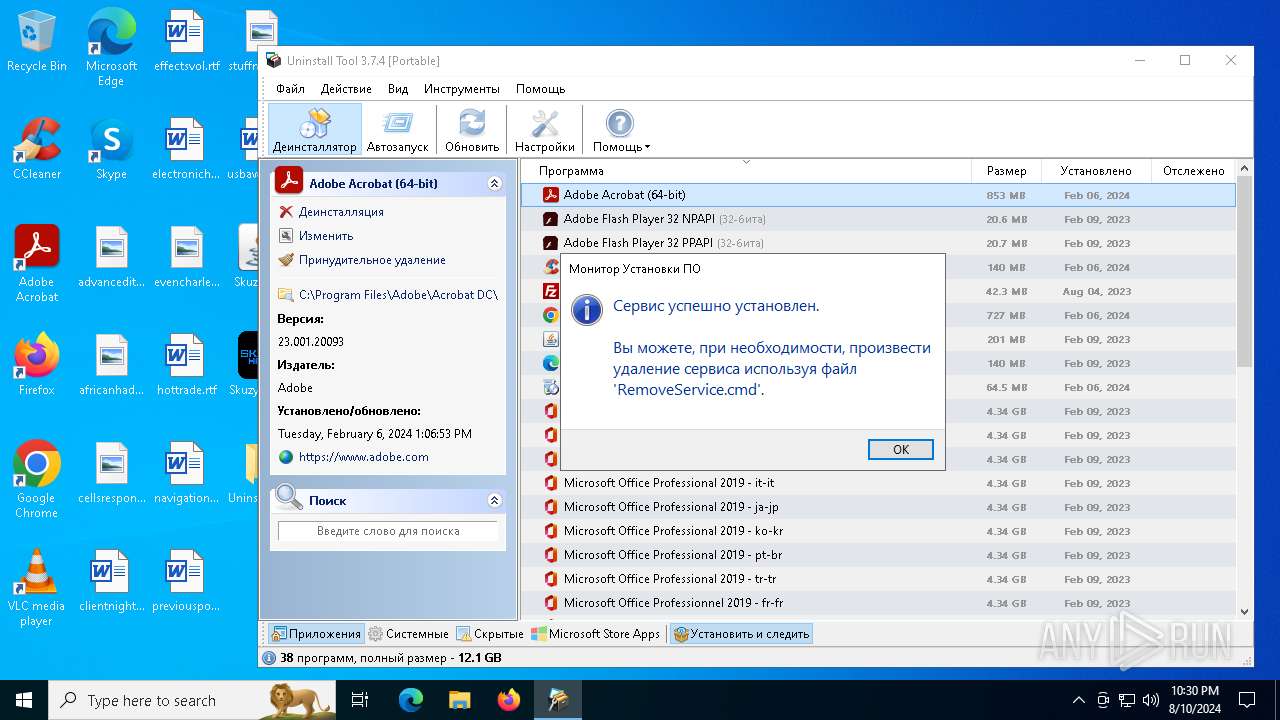Open the https://www.adobe.com link
Screen dimensions: 1280x720
363,457
